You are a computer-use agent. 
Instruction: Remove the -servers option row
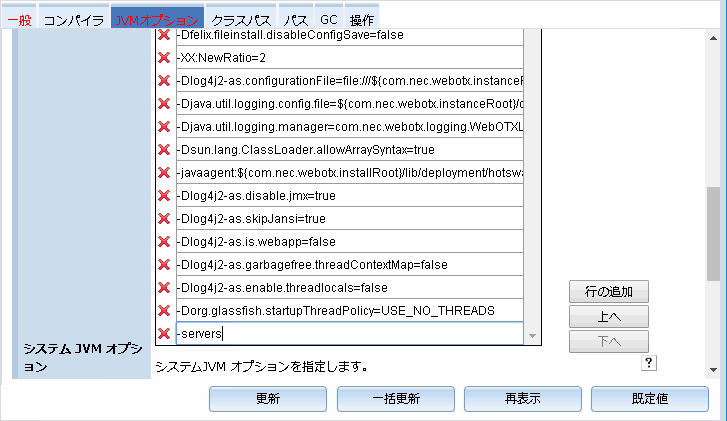(x=164, y=334)
